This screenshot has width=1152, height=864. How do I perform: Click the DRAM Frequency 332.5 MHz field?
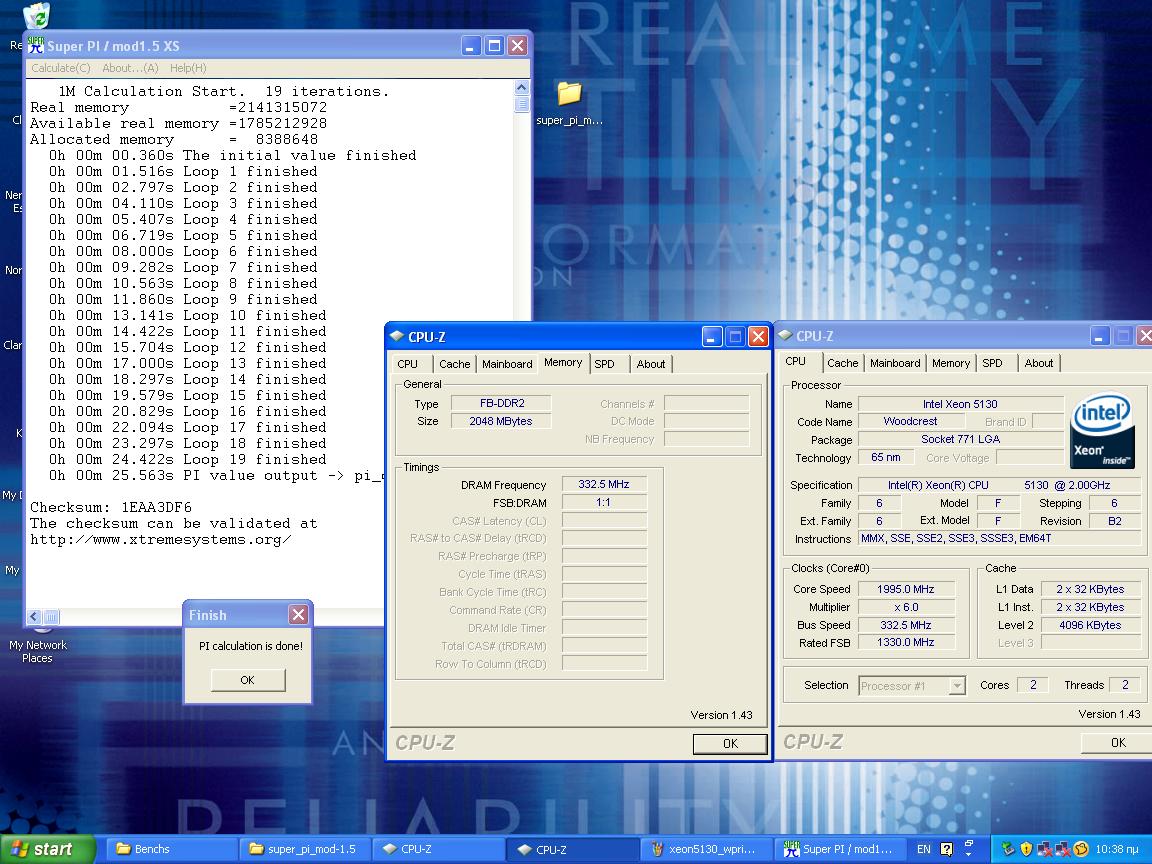(x=604, y=484)
